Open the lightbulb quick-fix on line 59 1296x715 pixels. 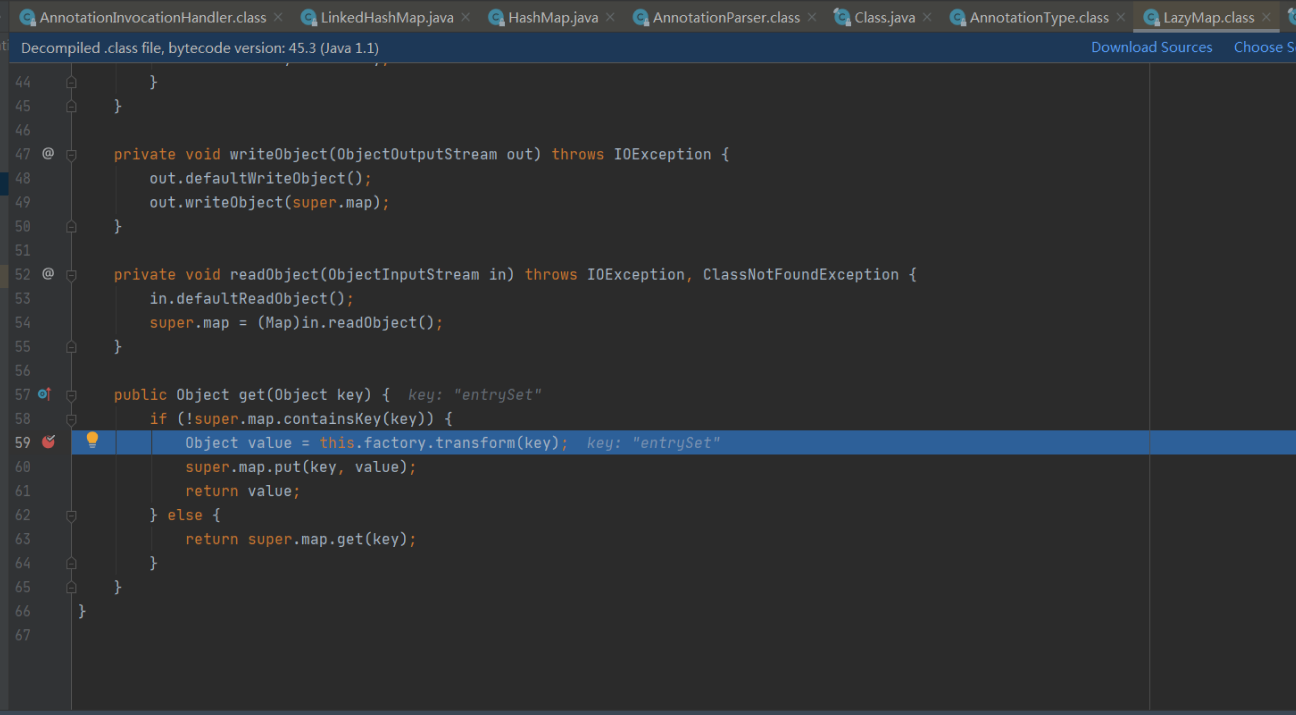tap(92, 440)
